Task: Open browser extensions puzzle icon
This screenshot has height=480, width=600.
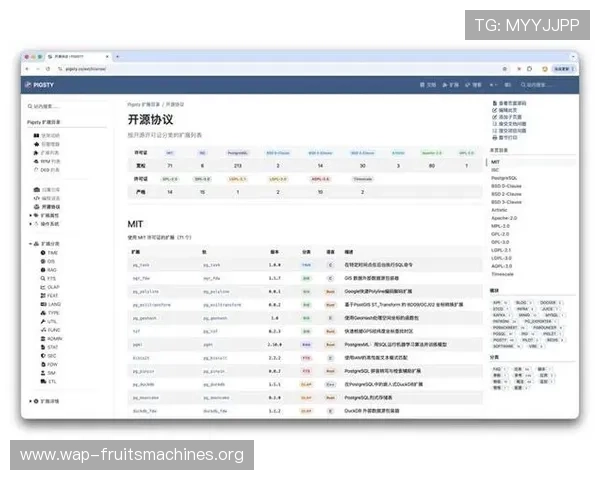Action: 530,69
